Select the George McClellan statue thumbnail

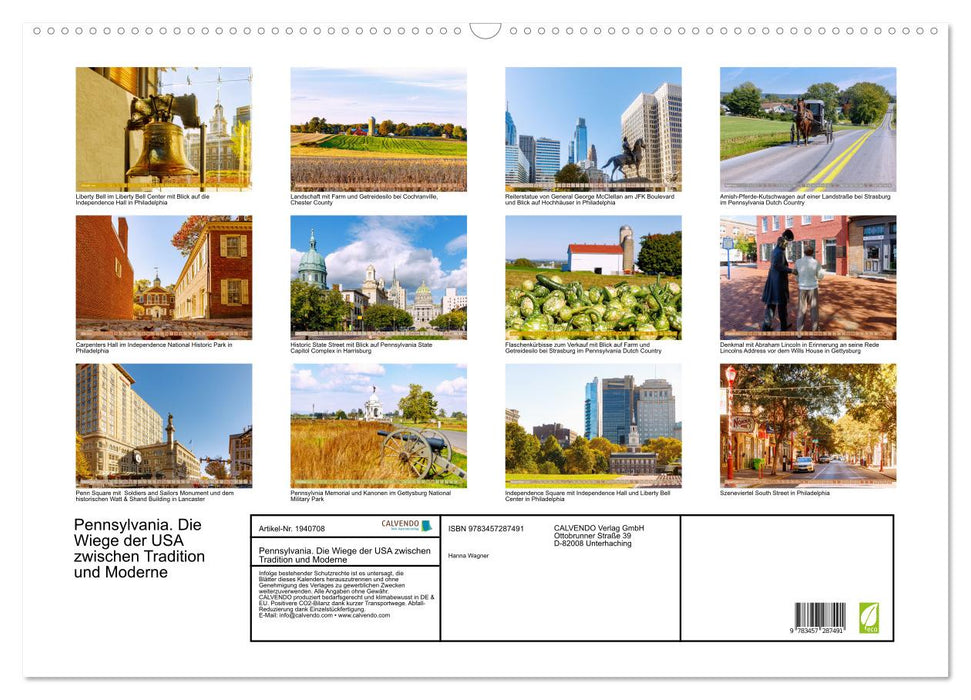point(594,127)
